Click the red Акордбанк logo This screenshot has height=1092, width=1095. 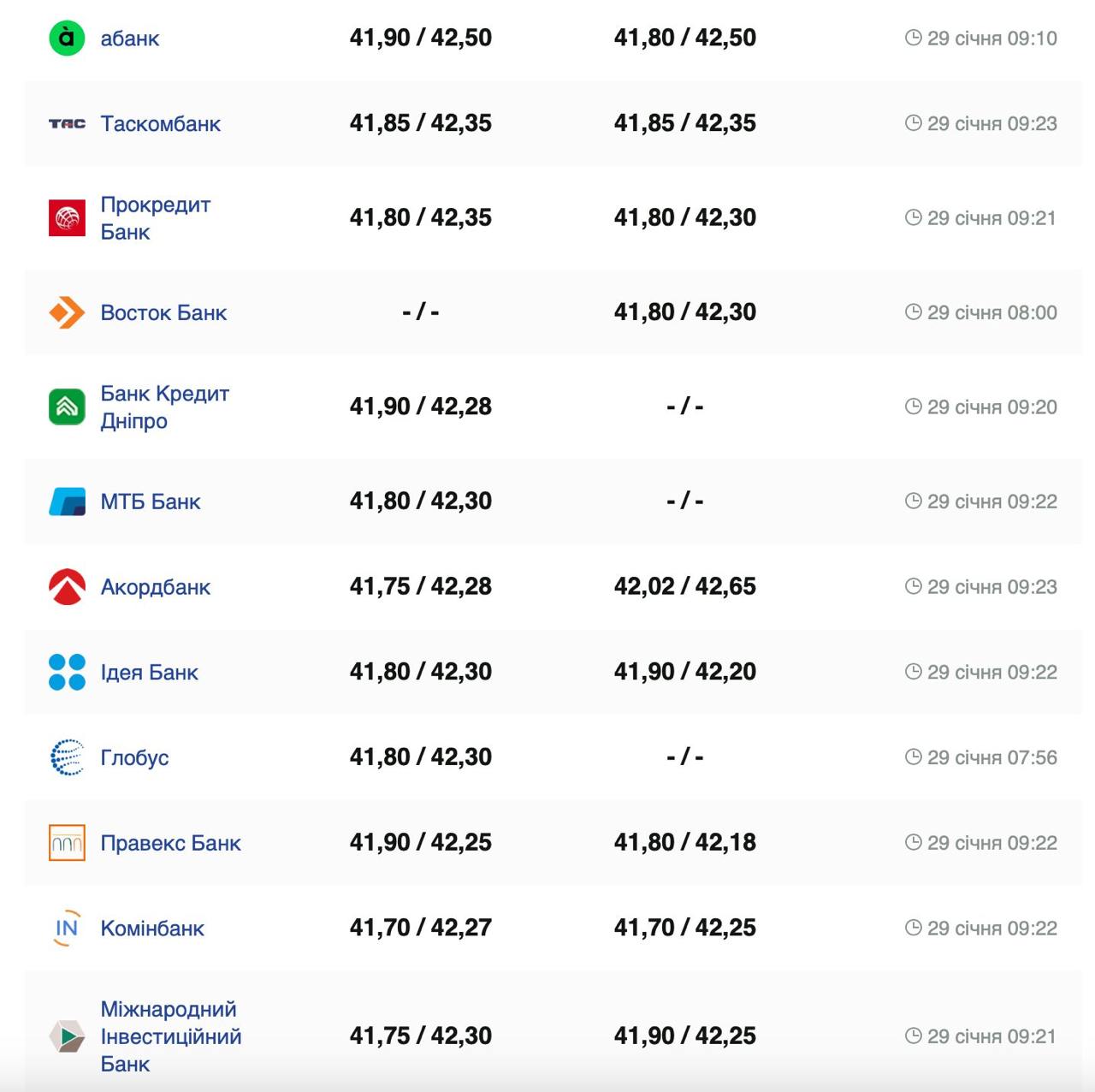[67, 587]
